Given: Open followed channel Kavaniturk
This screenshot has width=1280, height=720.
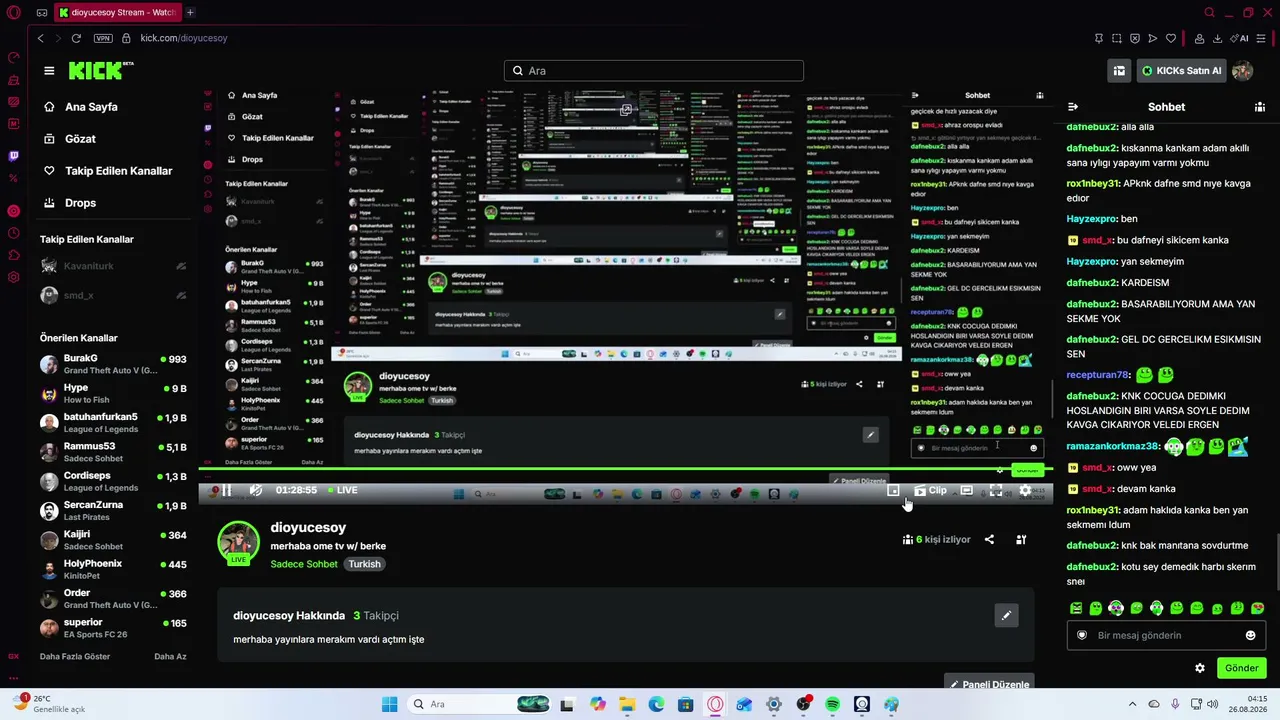Looking at the screenshot, I should 114,266.
